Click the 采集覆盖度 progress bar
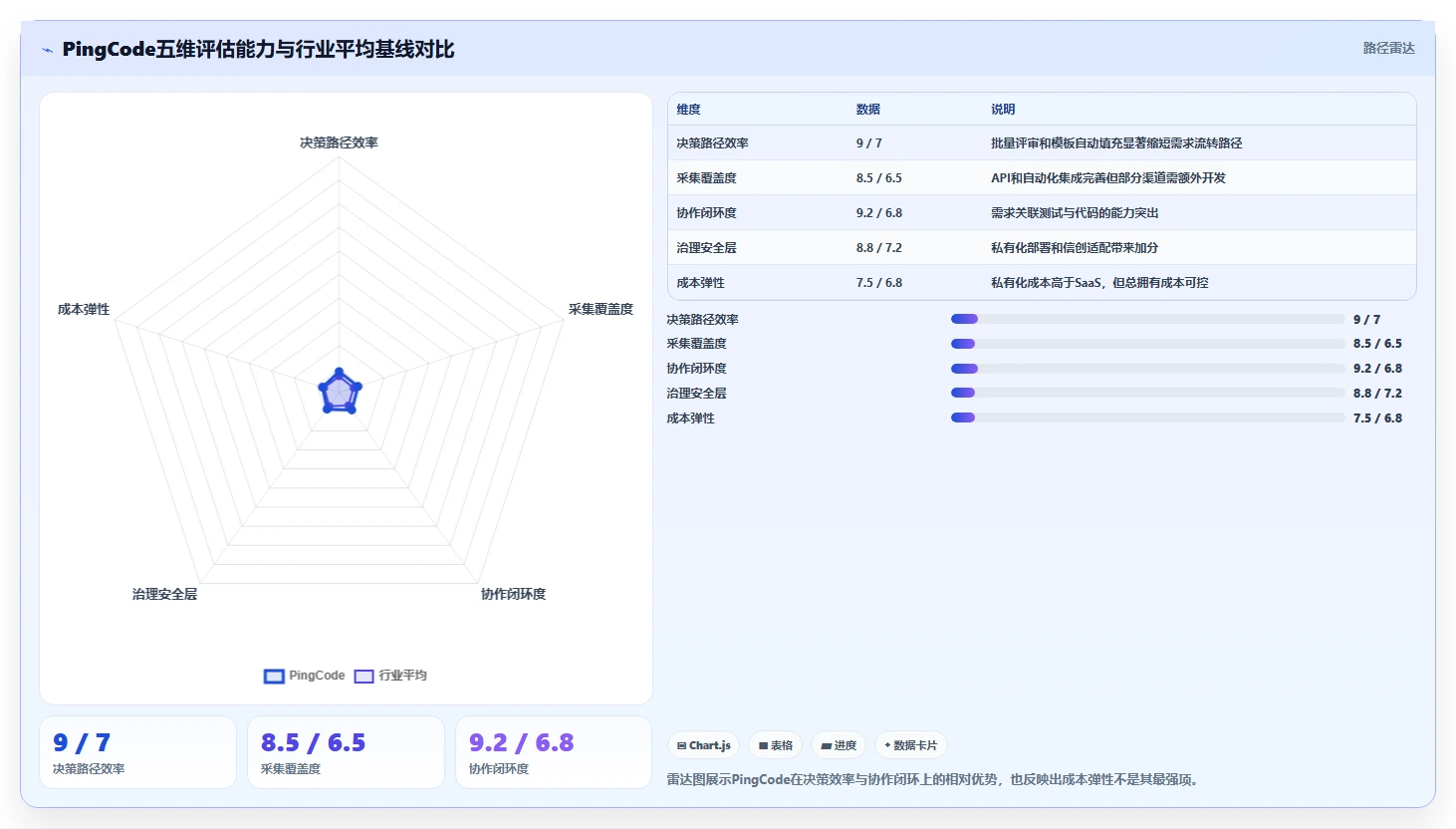 1147,344
